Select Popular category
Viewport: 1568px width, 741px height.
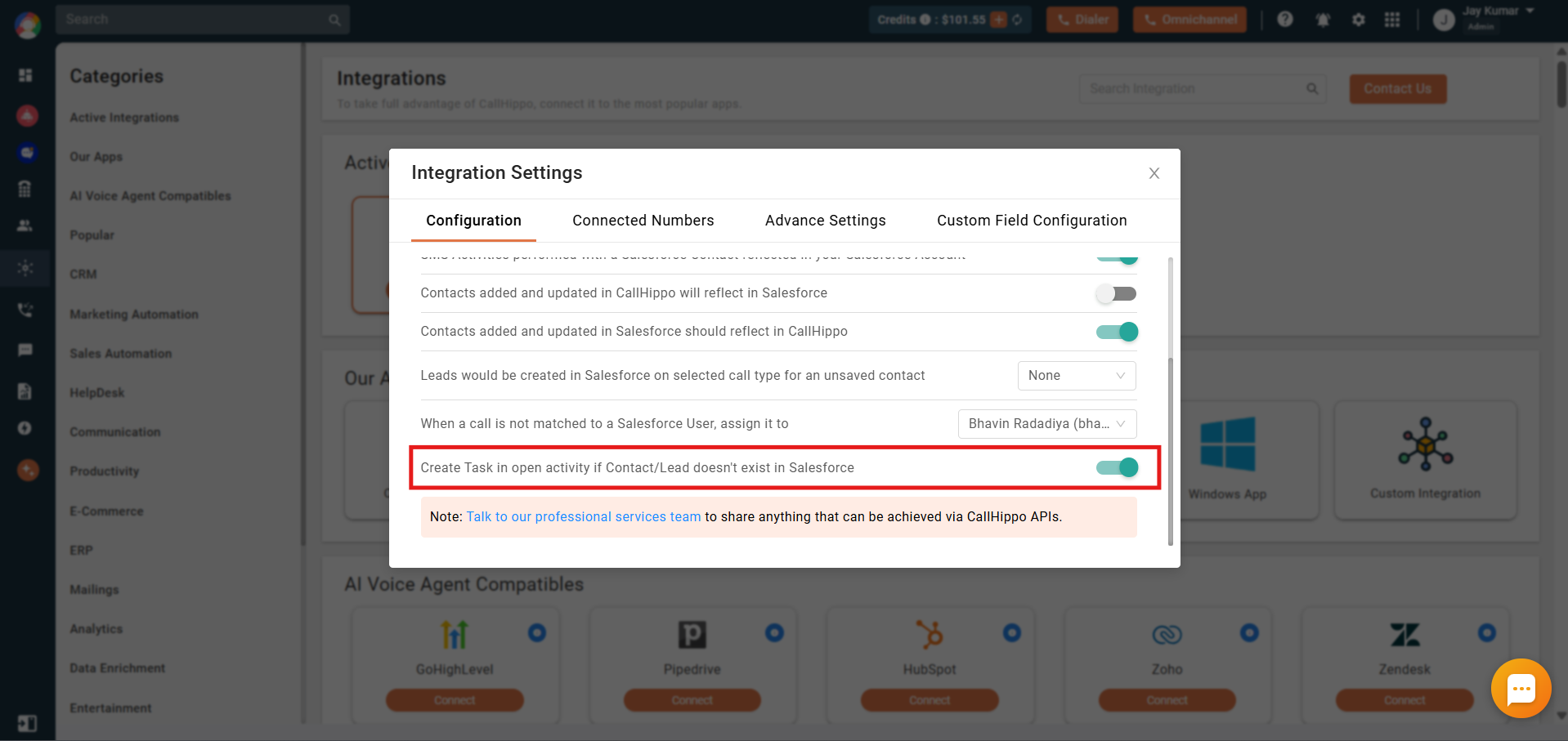(x=92, y=235)
